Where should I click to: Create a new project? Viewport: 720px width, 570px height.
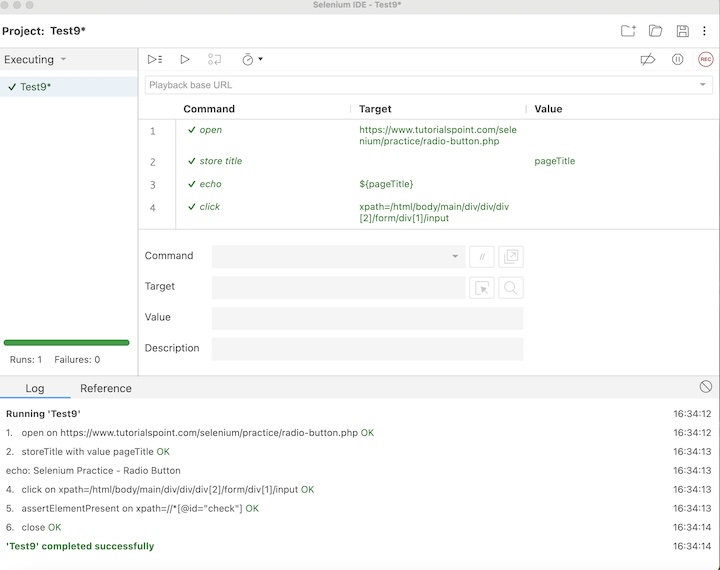pyautogui.click(x=628, y=31)
